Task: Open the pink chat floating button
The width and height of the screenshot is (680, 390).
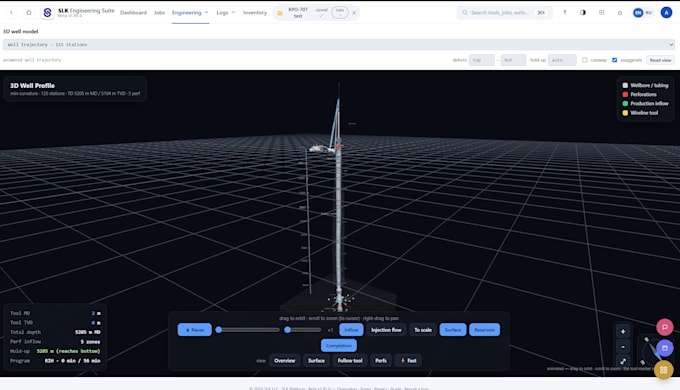Action: tap(664, 327)
